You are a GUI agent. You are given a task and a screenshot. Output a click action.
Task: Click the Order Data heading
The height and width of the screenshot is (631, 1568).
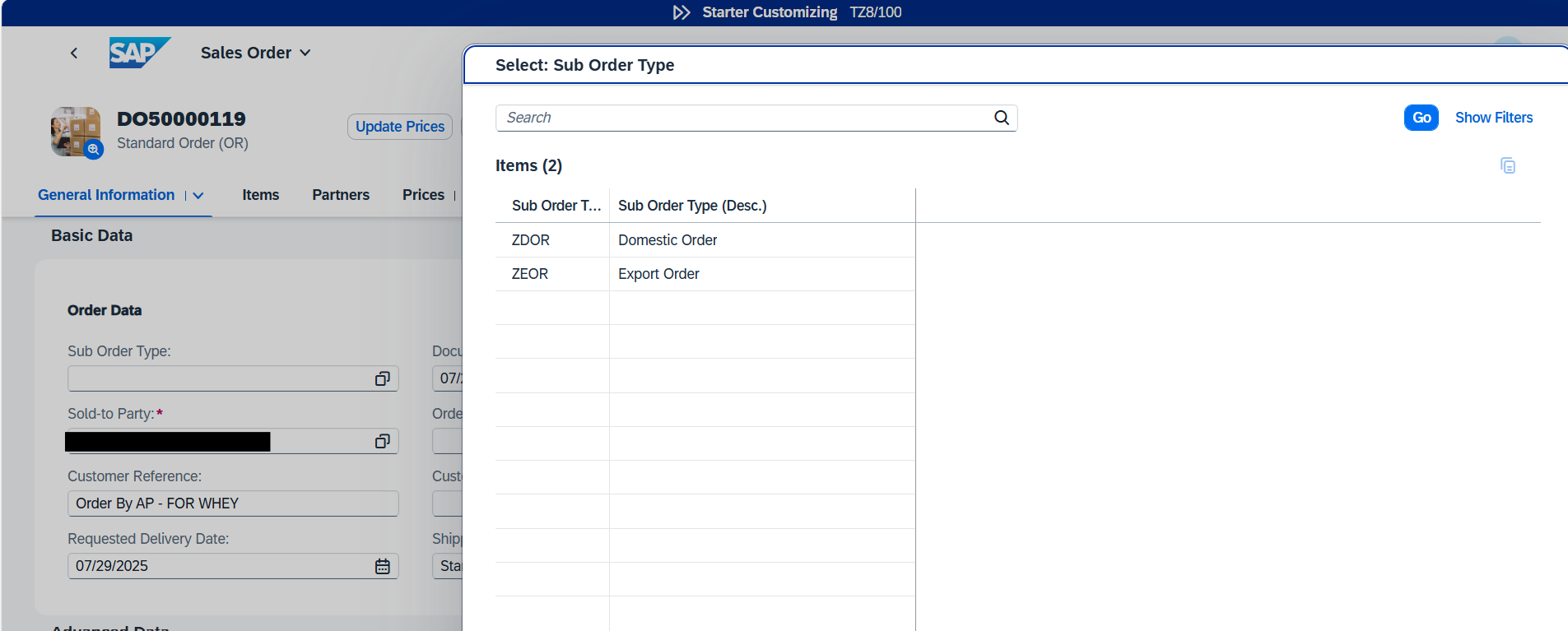[105, 310]
